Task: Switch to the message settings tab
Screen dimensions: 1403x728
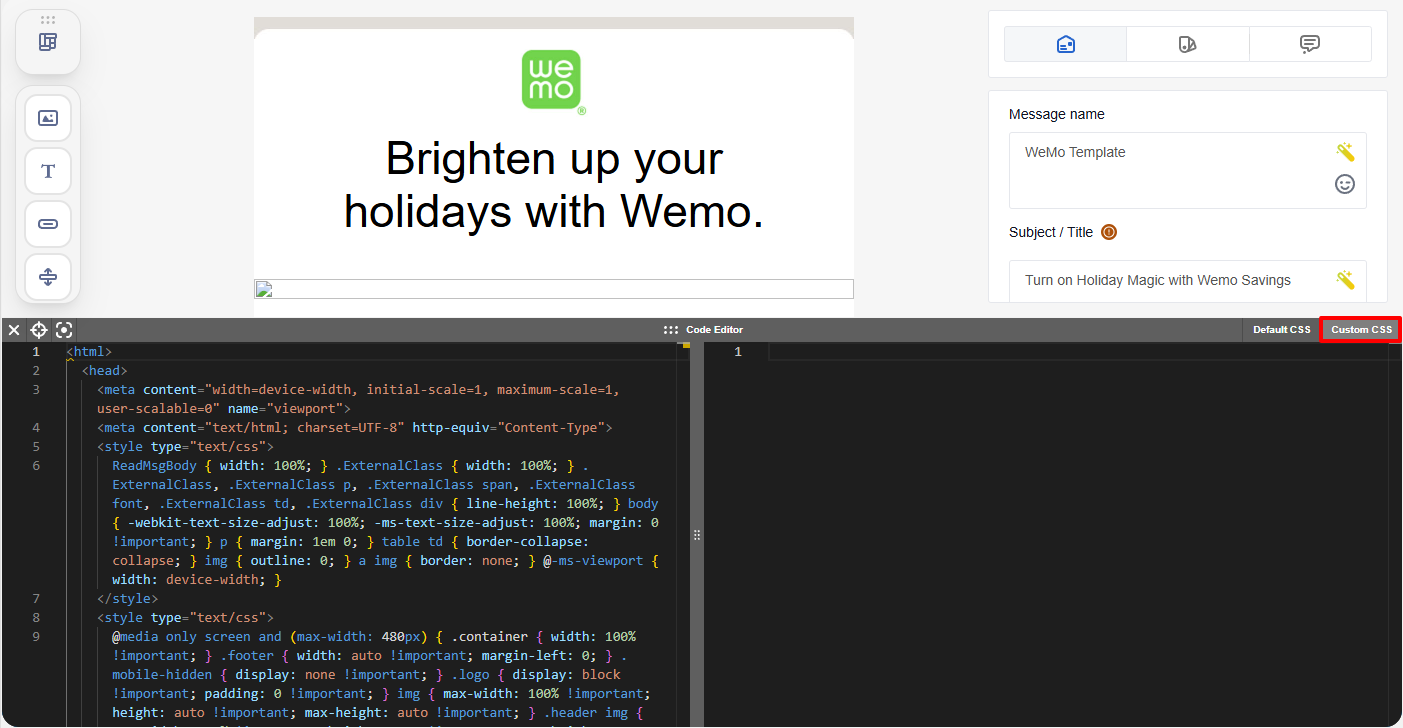Action: point(1066,44)
